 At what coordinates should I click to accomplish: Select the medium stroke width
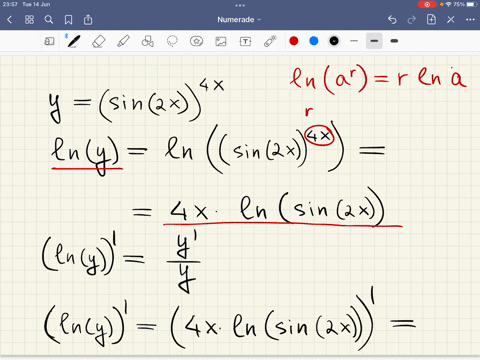(374, 41)
